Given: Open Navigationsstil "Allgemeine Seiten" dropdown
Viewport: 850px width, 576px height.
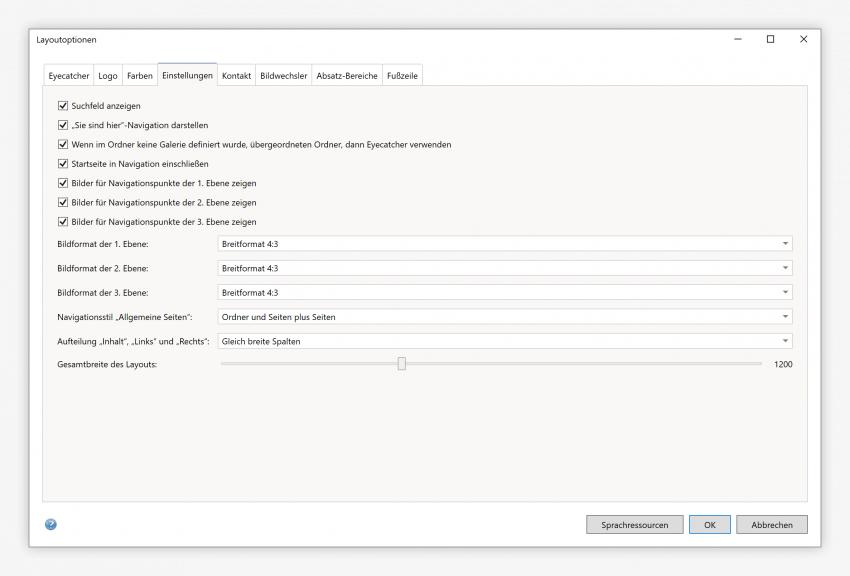Looking at the screenshot, I should [504, 317].
